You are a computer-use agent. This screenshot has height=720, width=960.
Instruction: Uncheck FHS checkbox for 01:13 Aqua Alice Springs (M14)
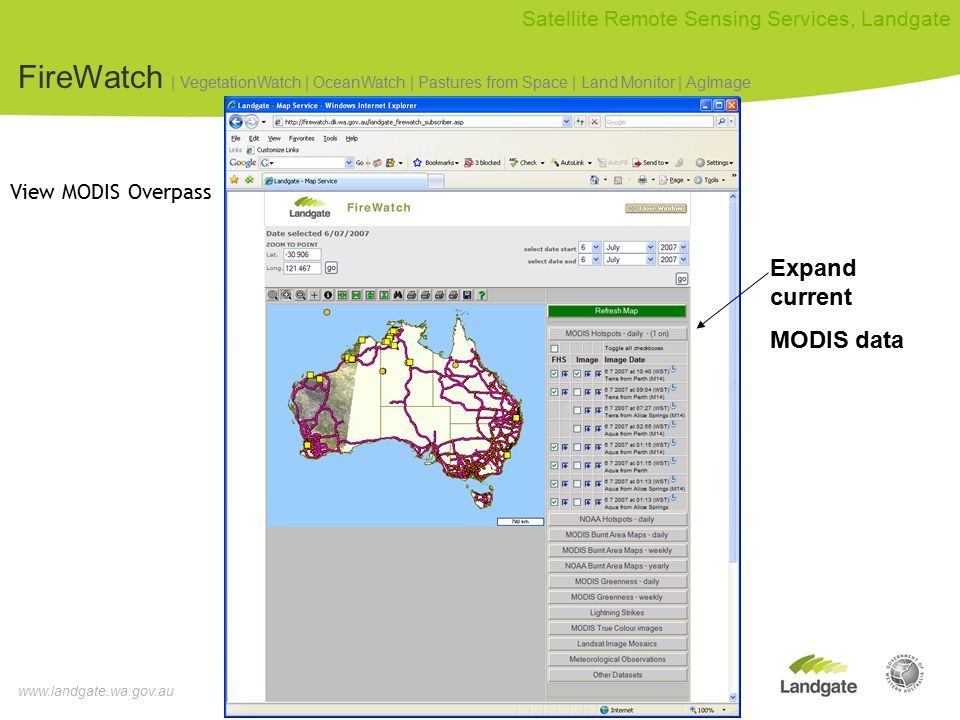(x=554, y=484)
